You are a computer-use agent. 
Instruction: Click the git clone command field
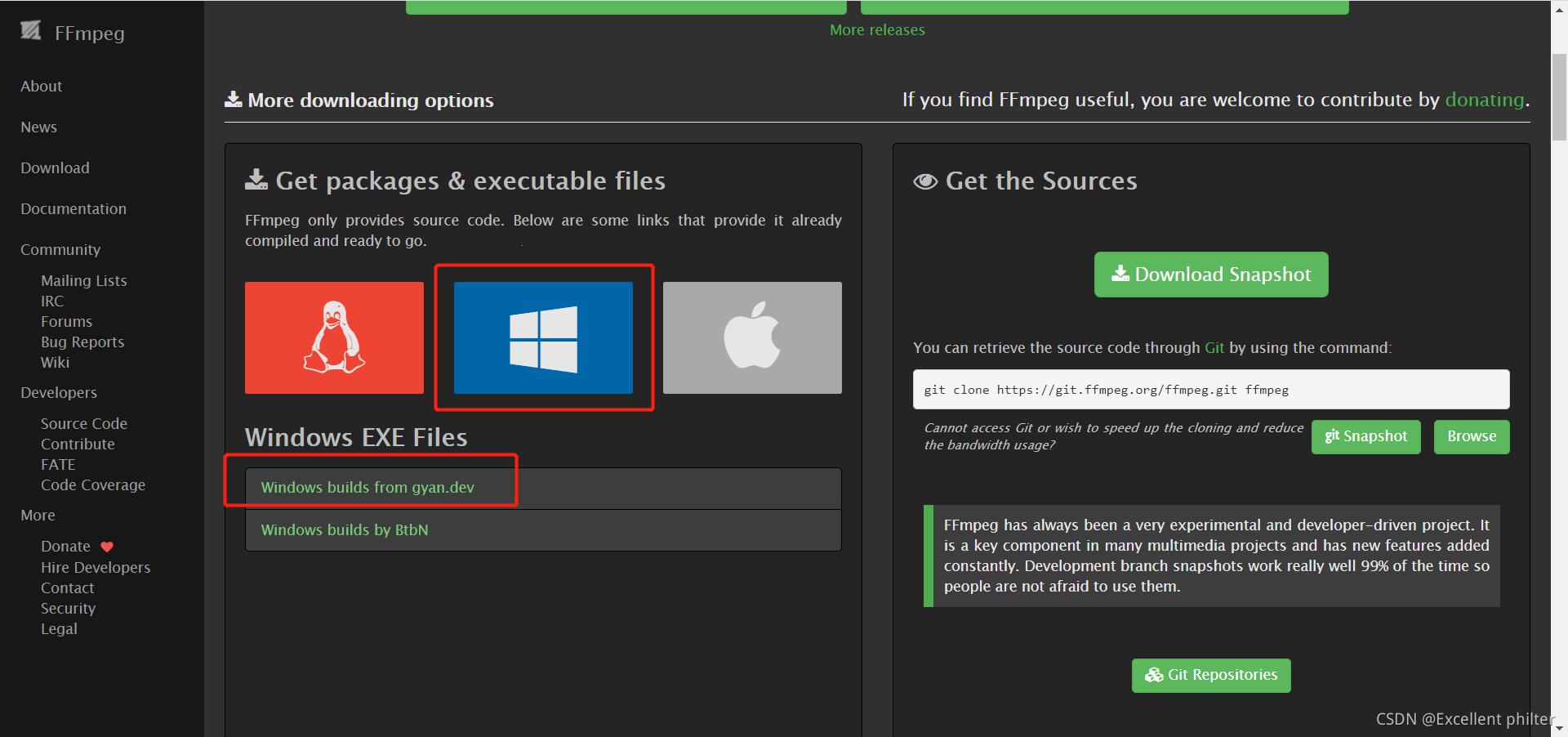click(x=1211, y=389)
